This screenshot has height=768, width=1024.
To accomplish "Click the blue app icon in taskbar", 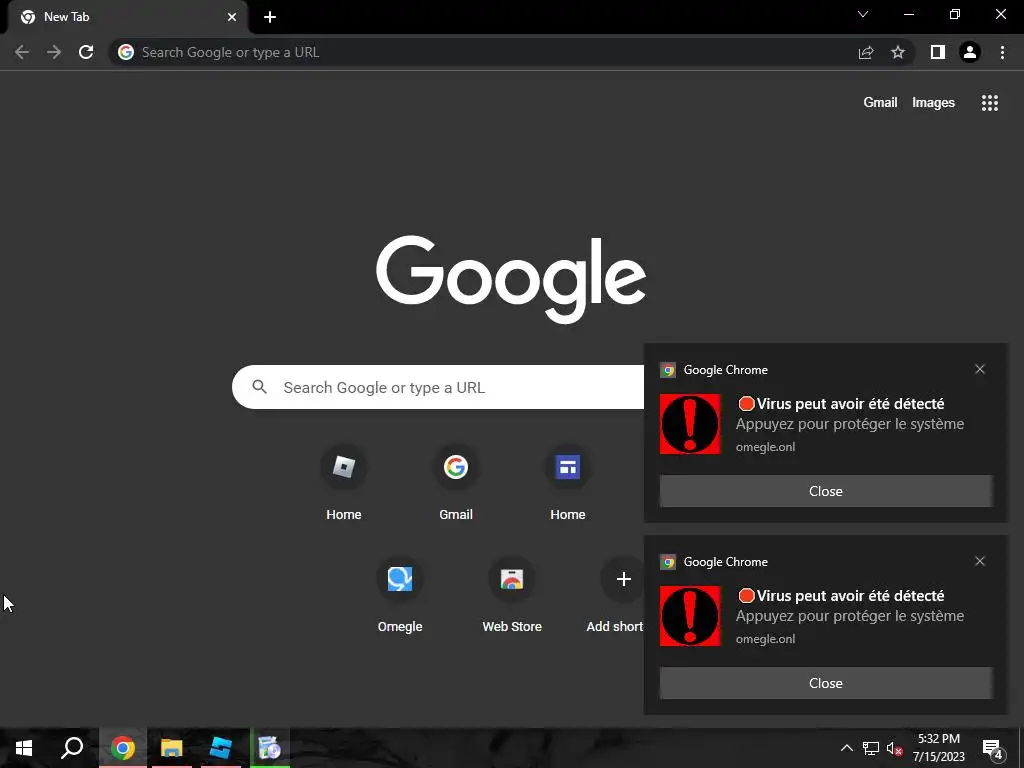I will (x=221, y=747).
